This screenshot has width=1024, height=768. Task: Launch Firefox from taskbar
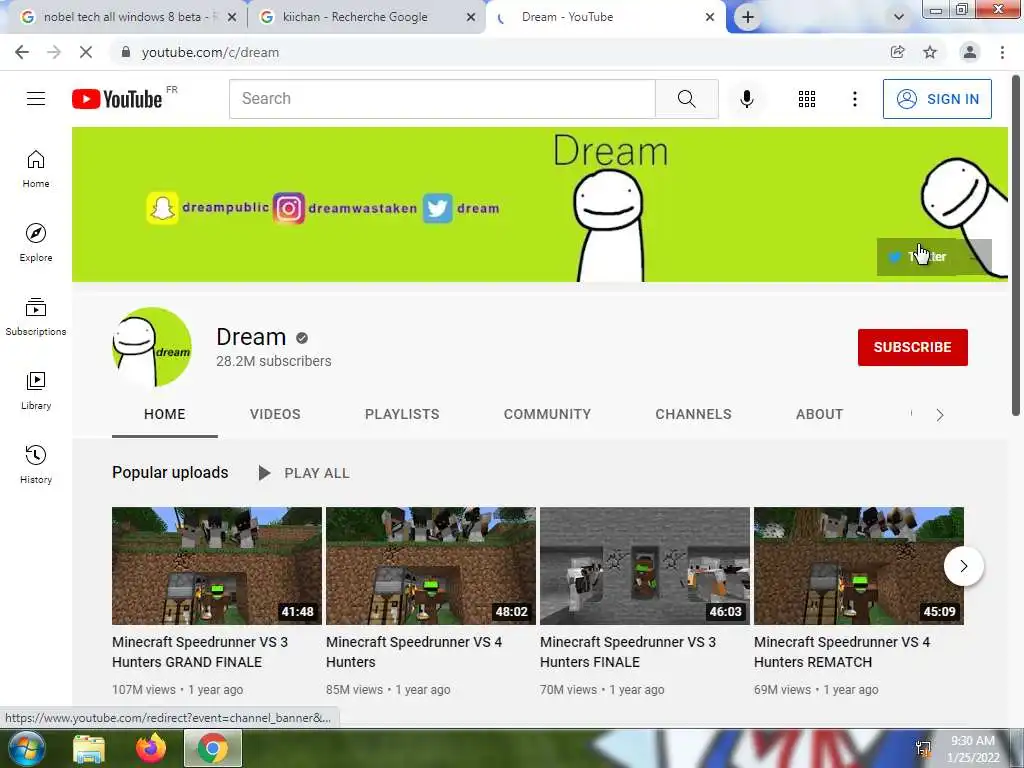(x=151, y=748)
